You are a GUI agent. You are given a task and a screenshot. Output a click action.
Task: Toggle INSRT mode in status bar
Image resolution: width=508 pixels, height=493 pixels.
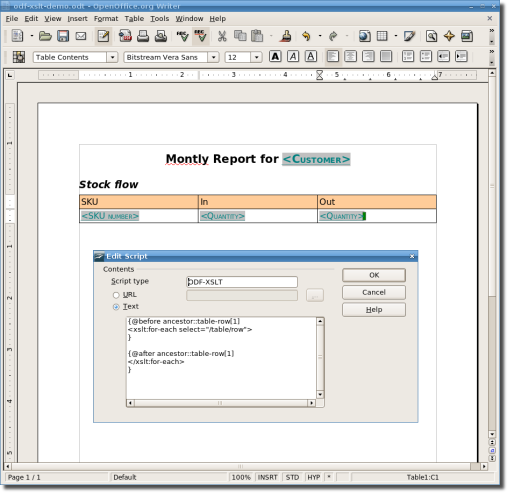point(267,477)
